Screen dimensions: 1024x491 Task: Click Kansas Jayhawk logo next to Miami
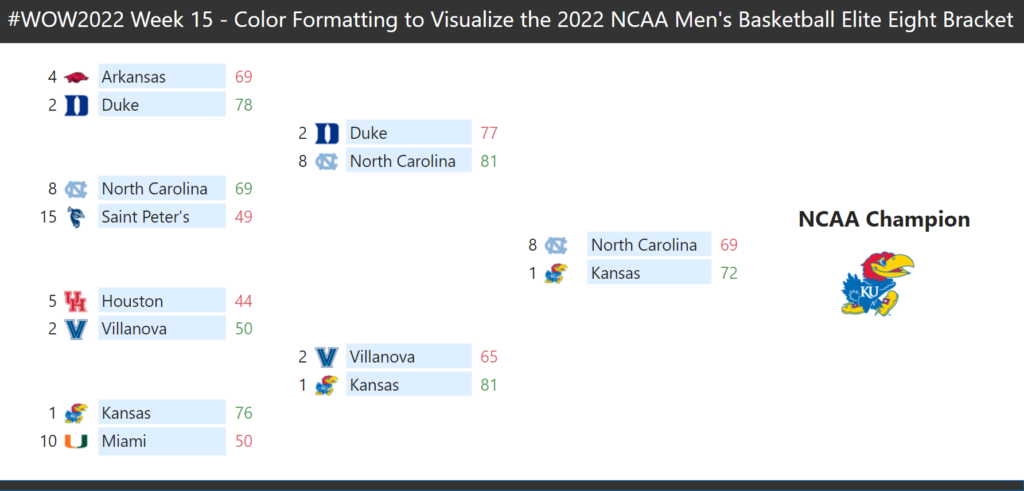76,413
